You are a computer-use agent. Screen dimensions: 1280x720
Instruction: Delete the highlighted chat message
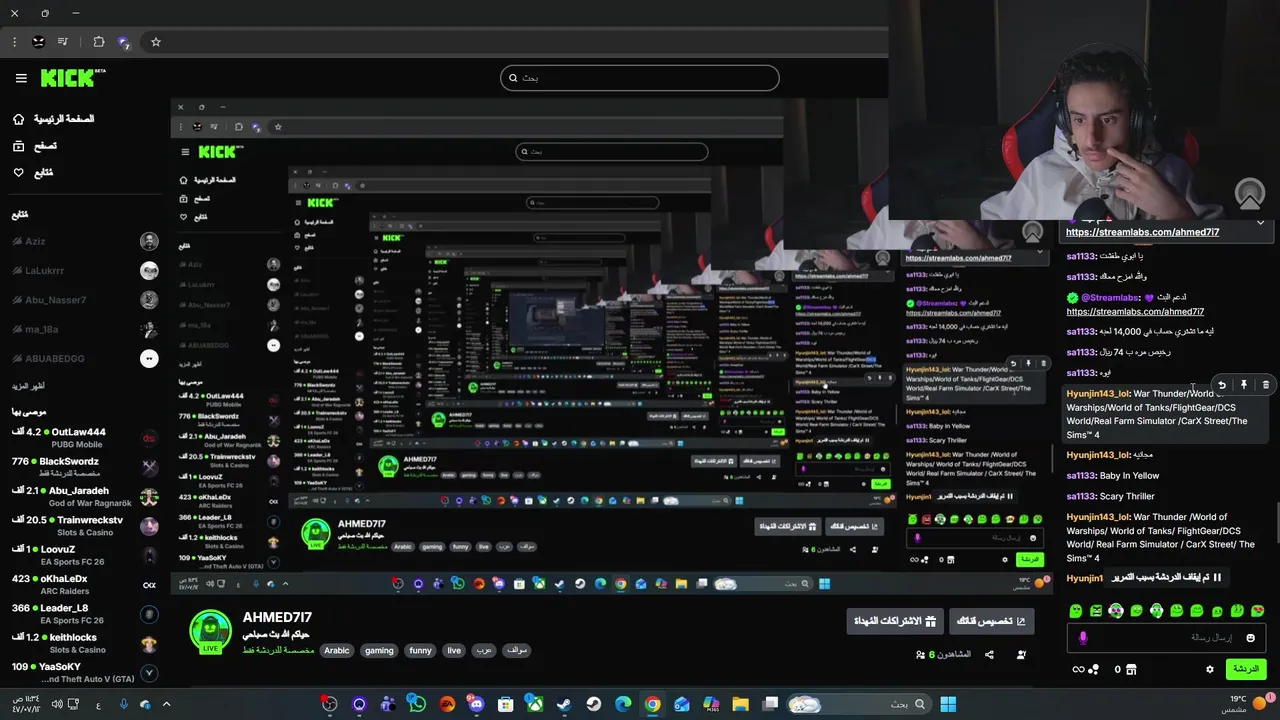pos(1266,384)
